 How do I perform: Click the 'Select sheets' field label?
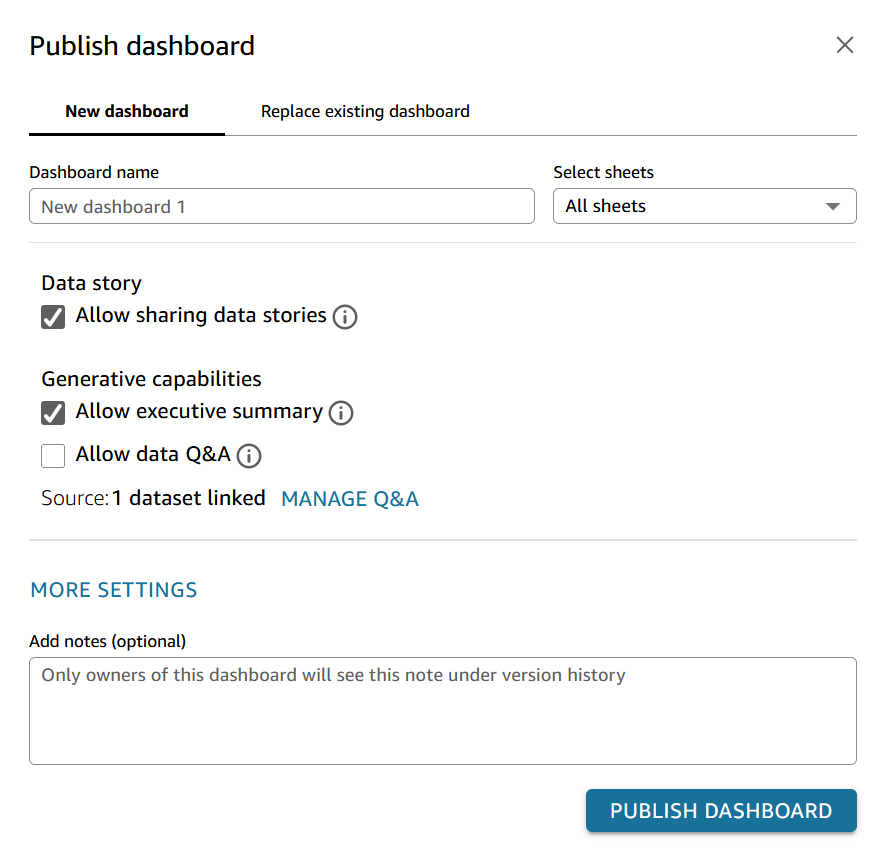[603, 172]
